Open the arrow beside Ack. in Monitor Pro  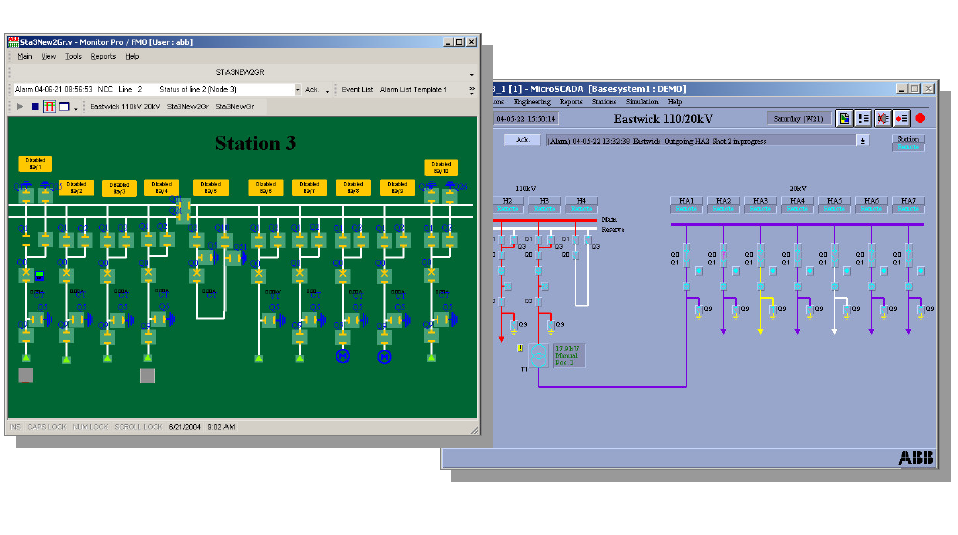pos(327,91)
